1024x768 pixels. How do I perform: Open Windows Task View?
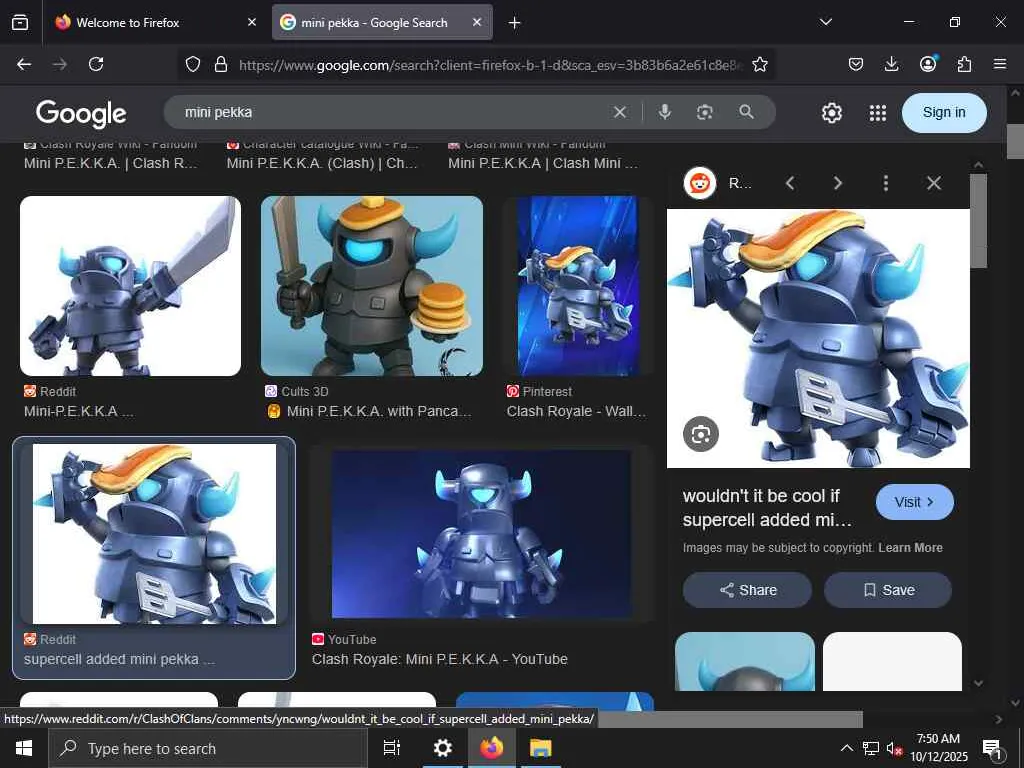(x=392, y=748)
